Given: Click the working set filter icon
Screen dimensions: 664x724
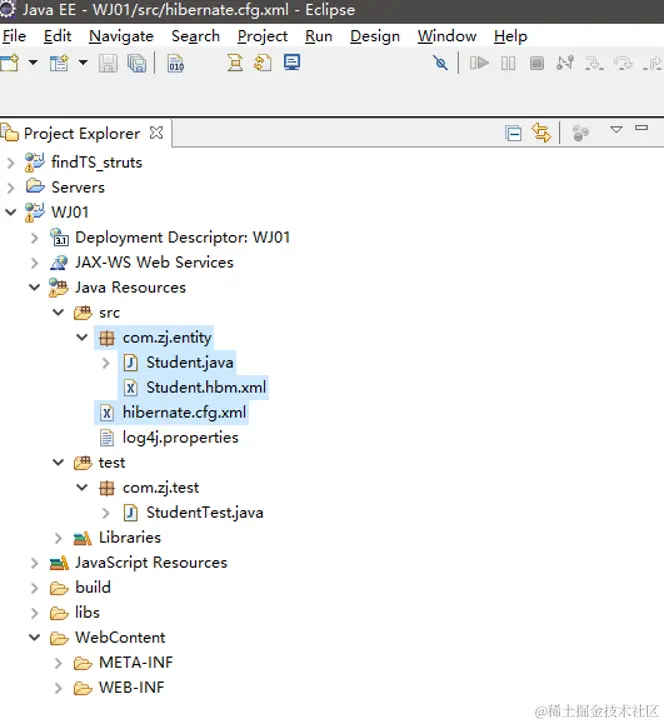Looking at the screenshot, I should [x=580, y=133].
